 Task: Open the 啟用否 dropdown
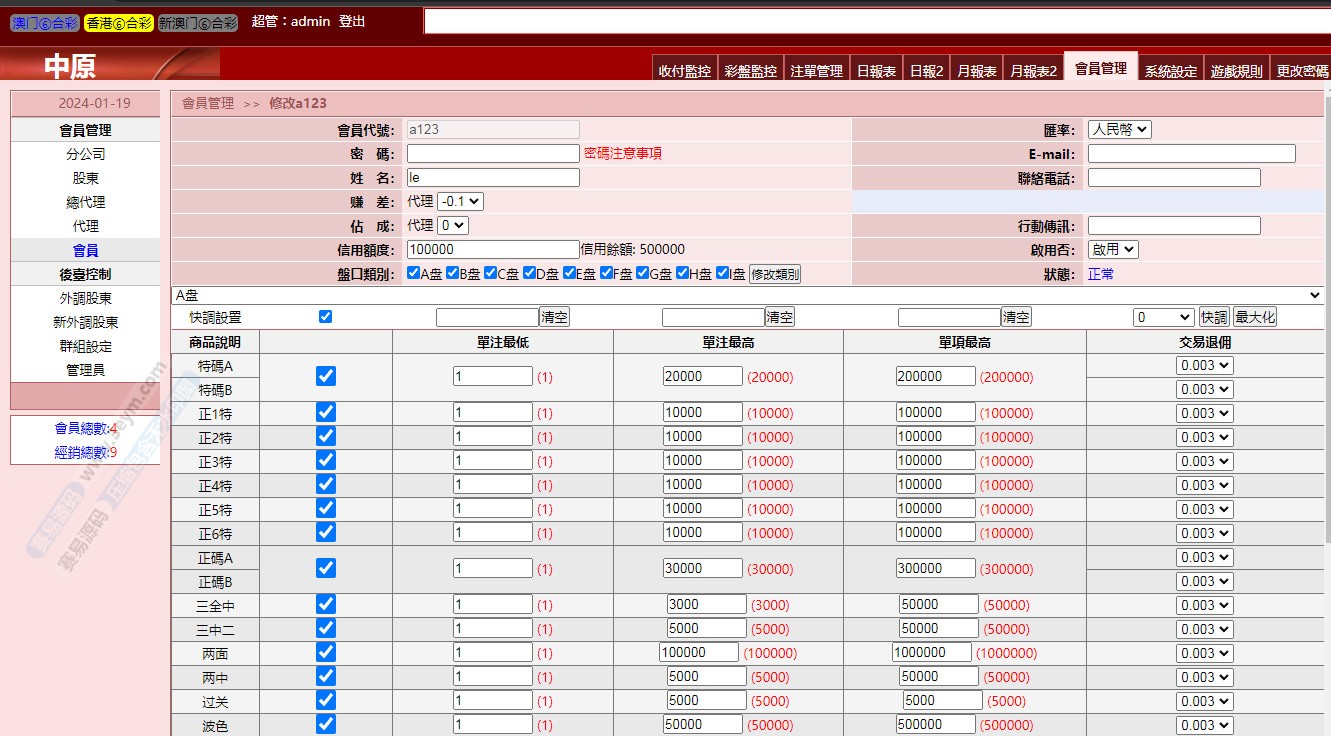point(1113,250)
